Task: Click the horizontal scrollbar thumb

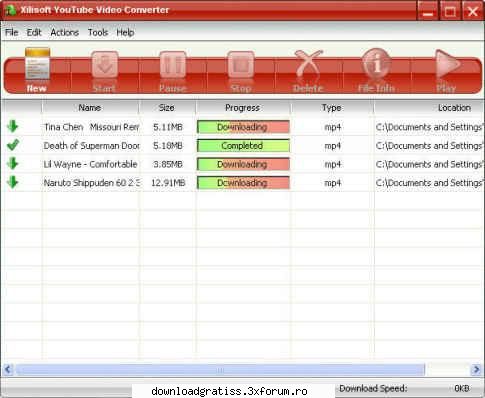Action: pos(220,369)
